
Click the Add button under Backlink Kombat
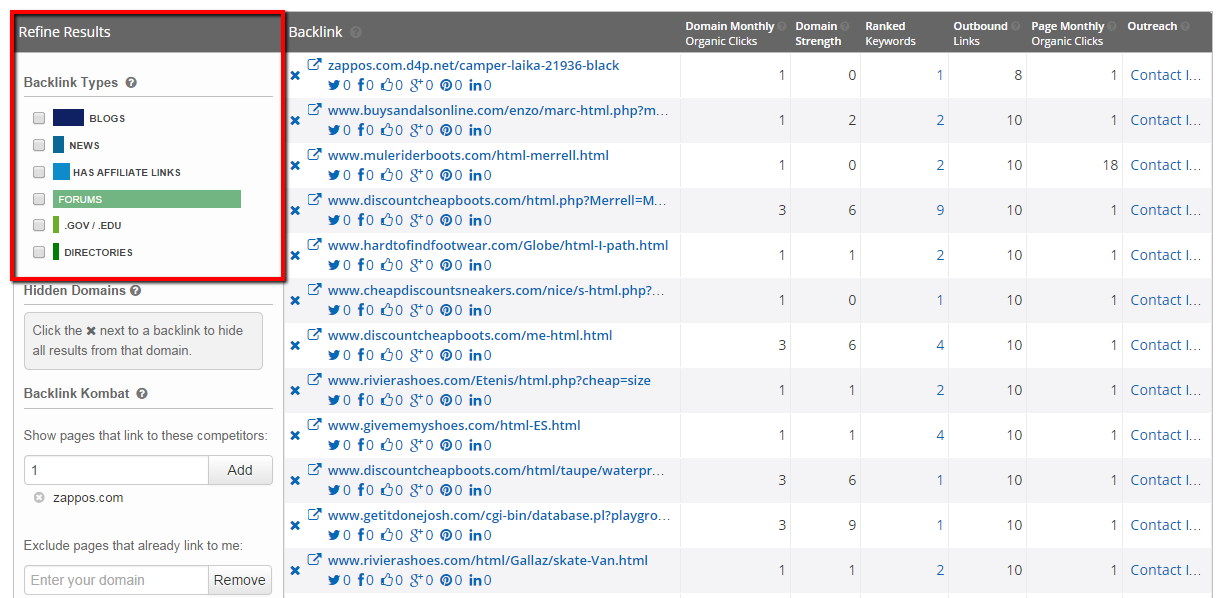click(x=240, y=470)
